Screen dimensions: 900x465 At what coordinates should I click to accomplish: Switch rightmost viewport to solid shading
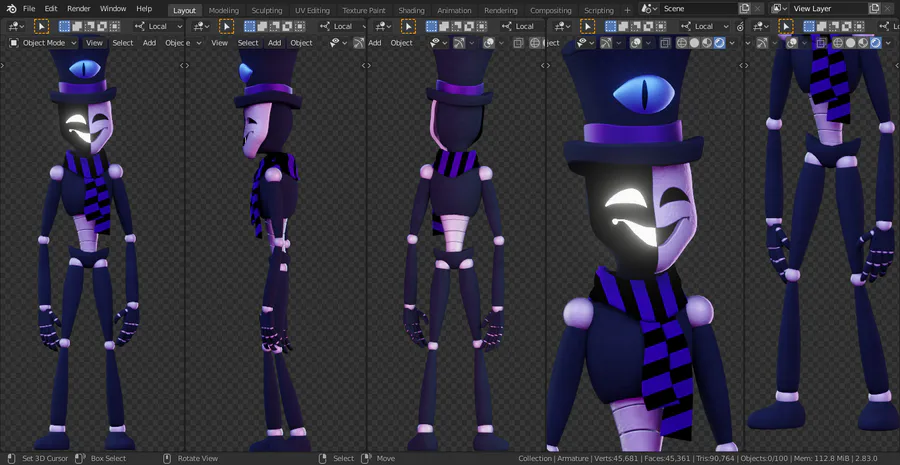pyautogui.click(x=851, y=42)
